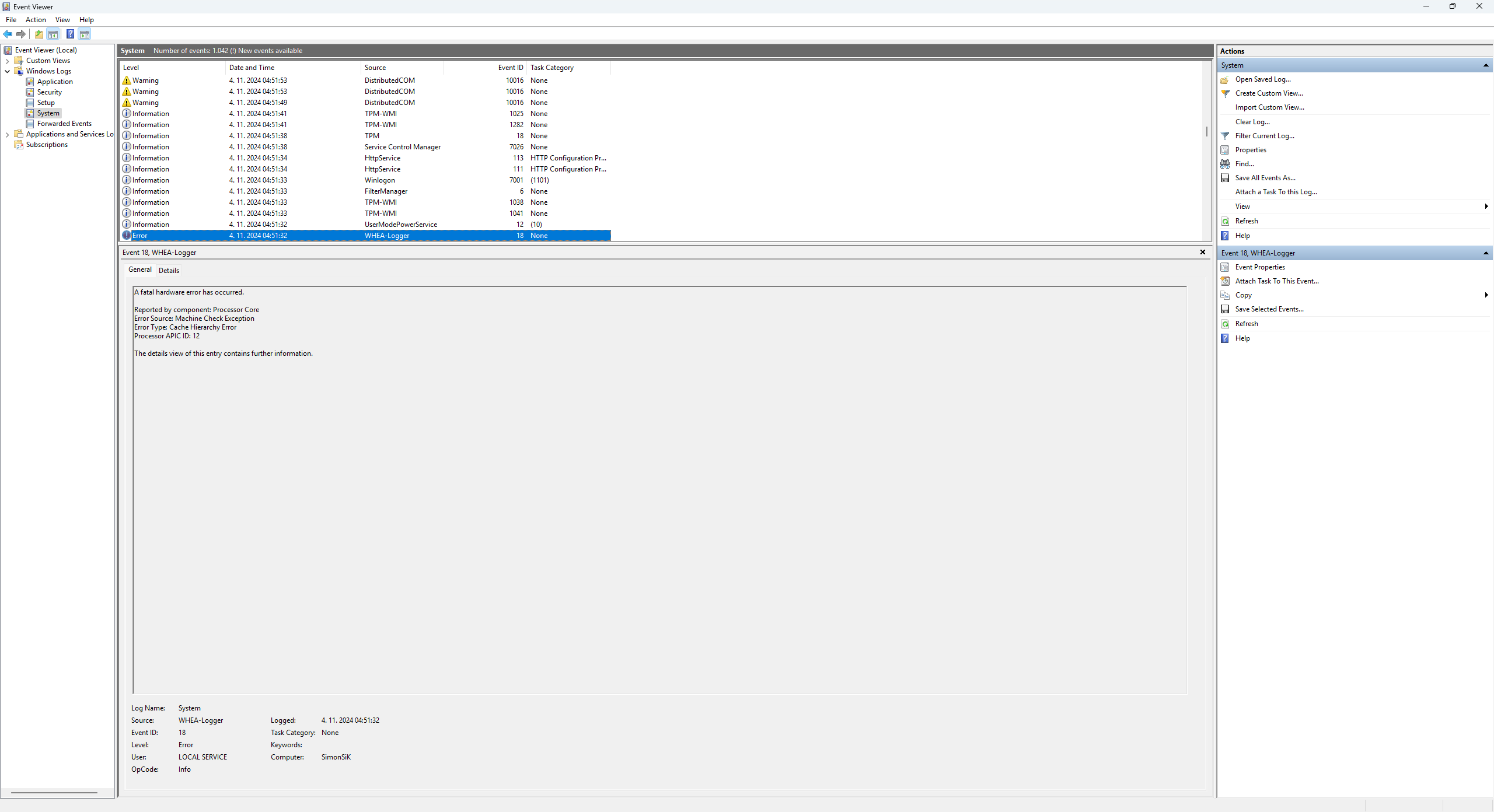Expand the Custom Views tree node
This screenshot has height=812, width=1494.
7,61
